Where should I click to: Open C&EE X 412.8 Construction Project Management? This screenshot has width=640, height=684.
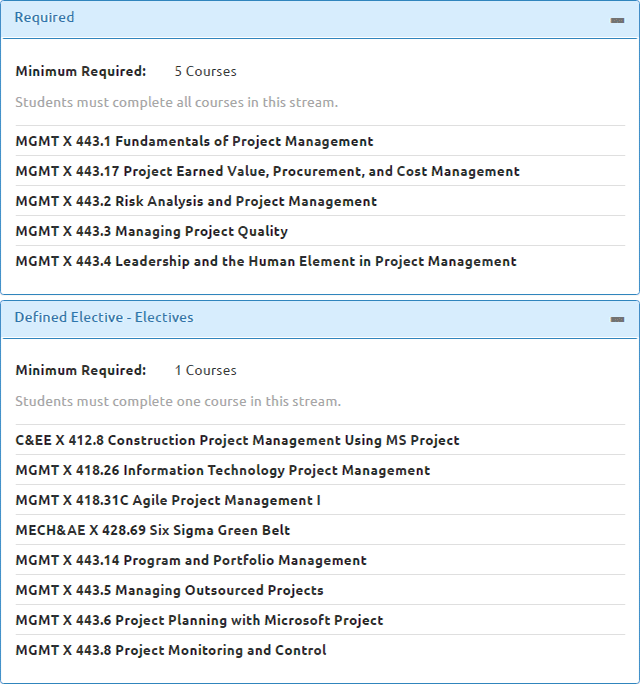pos(237,440)
